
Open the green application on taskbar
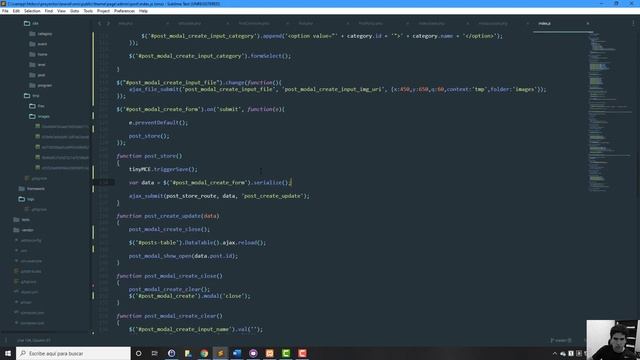coord(286,353)
